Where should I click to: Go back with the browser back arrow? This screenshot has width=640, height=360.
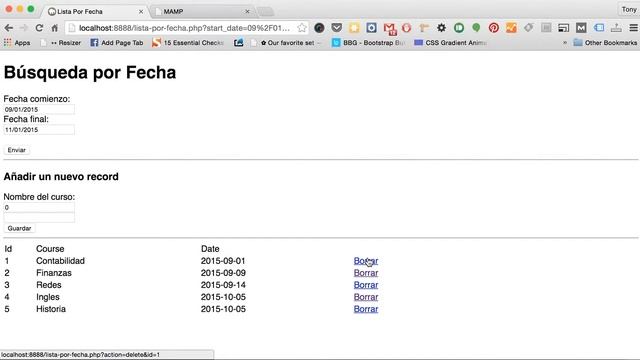click(9, 28)
